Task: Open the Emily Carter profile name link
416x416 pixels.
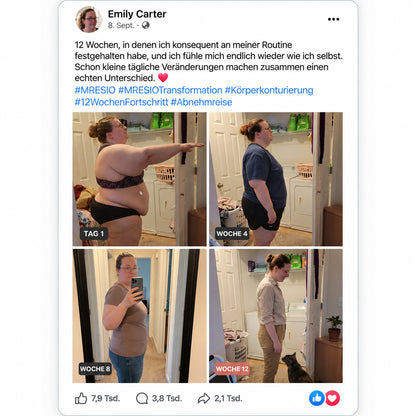Action: coord(137,14)
